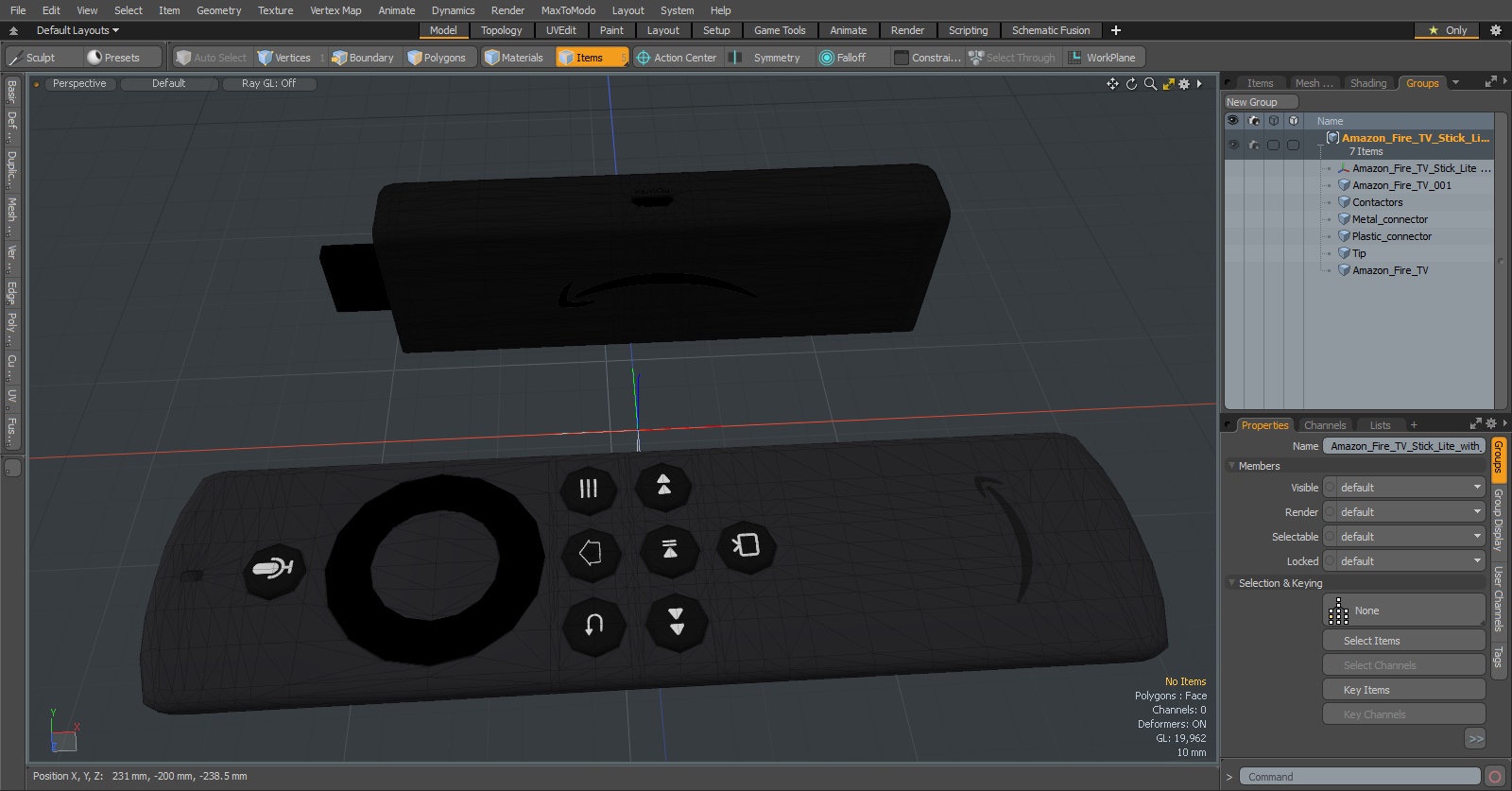
Task: Click the camera render column header
Action: point(1254,121)
